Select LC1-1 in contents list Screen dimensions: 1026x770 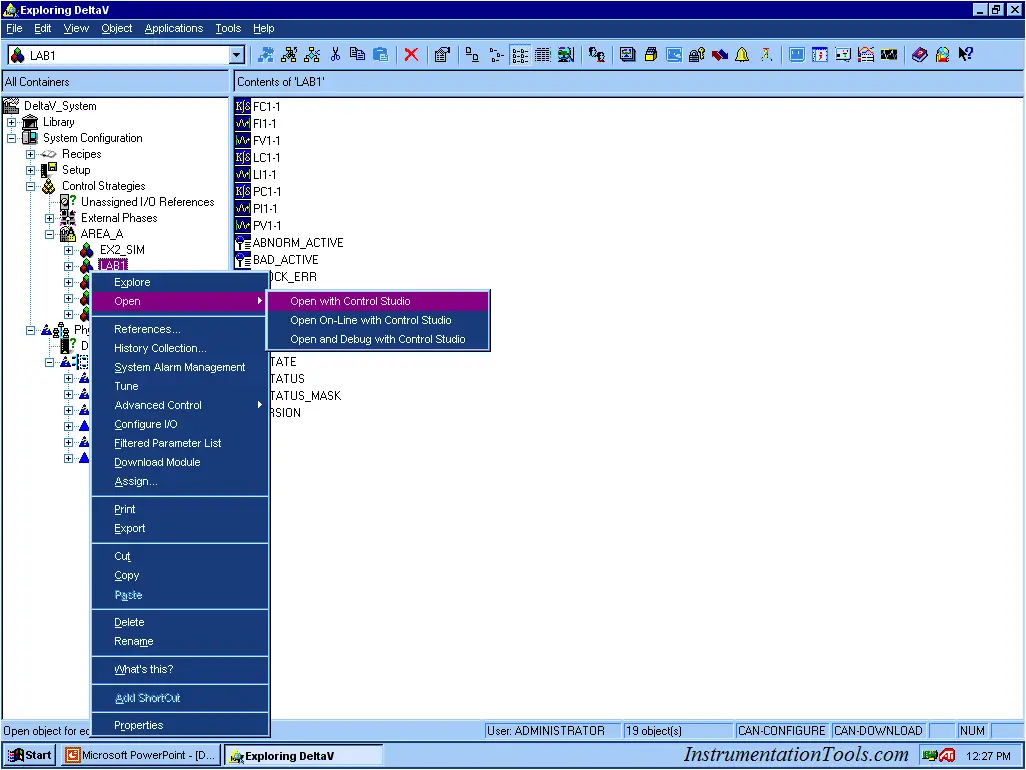pyautogui.click(x=266, y=158)
